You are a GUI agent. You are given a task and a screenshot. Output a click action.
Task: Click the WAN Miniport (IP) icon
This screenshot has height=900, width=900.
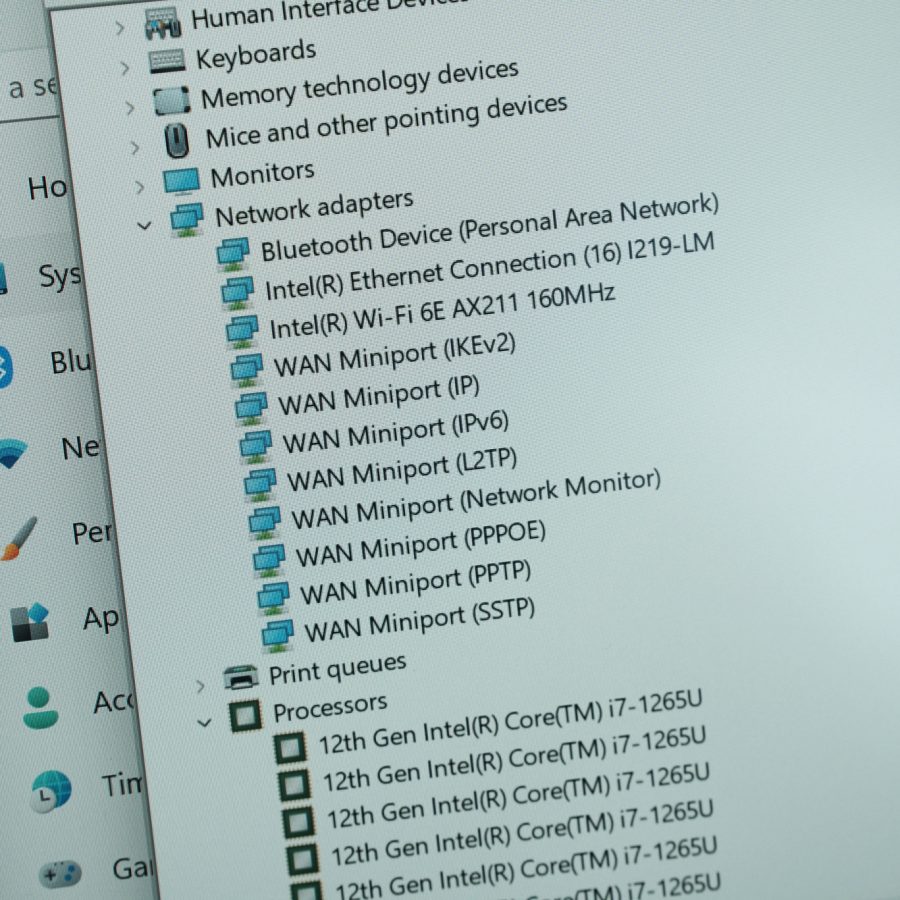click(x=251, y=408)
